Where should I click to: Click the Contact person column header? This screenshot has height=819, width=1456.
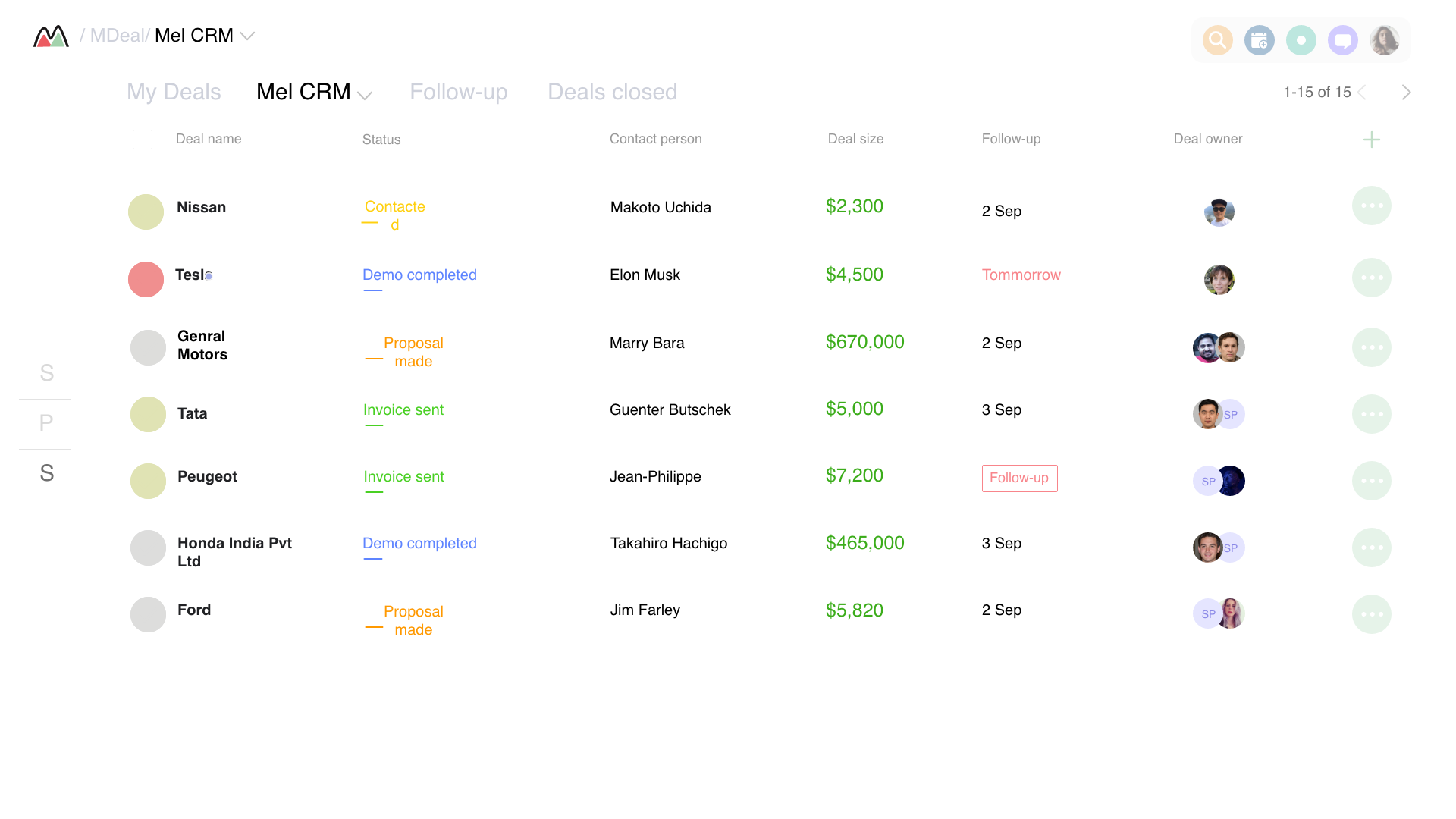click(x=656, y=139)
